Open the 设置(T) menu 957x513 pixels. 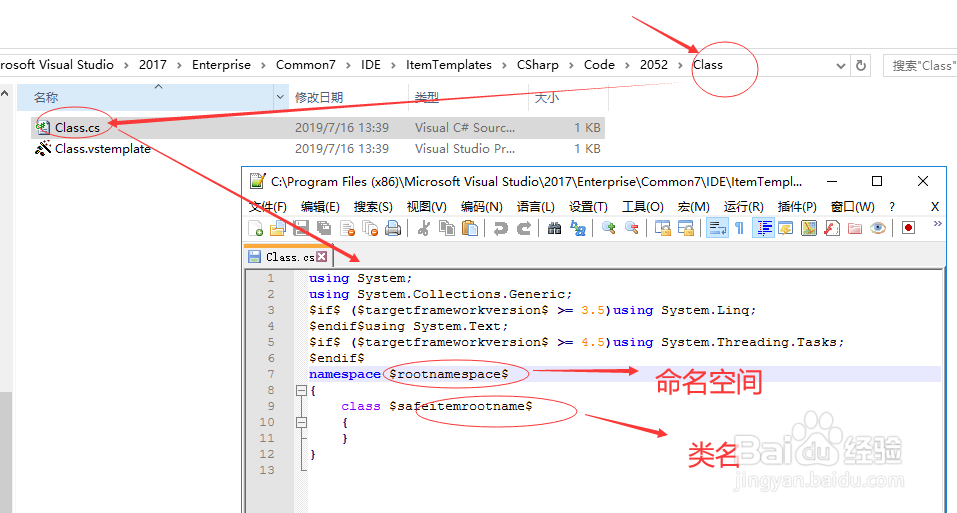[588, 207]
